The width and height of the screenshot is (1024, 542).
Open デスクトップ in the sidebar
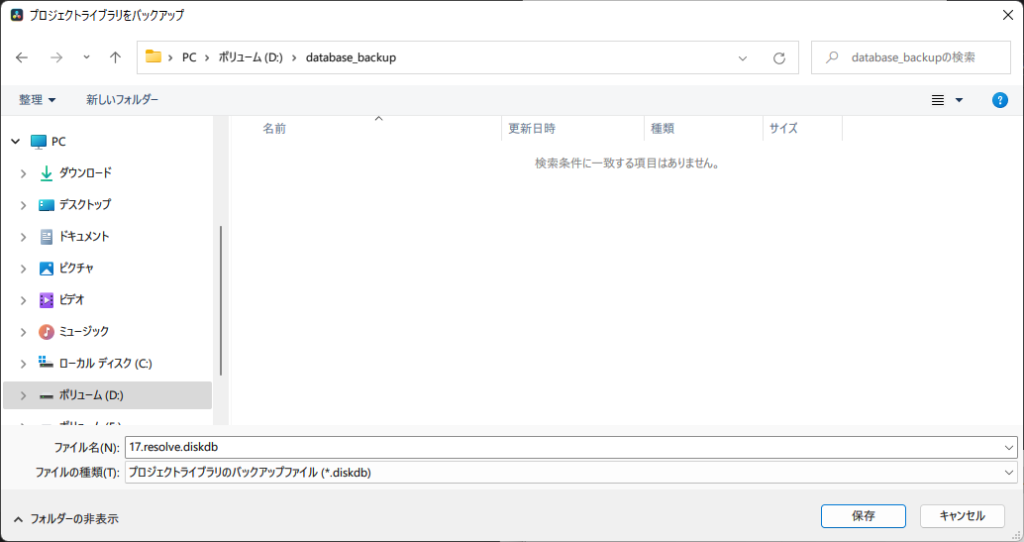[85, 205]
